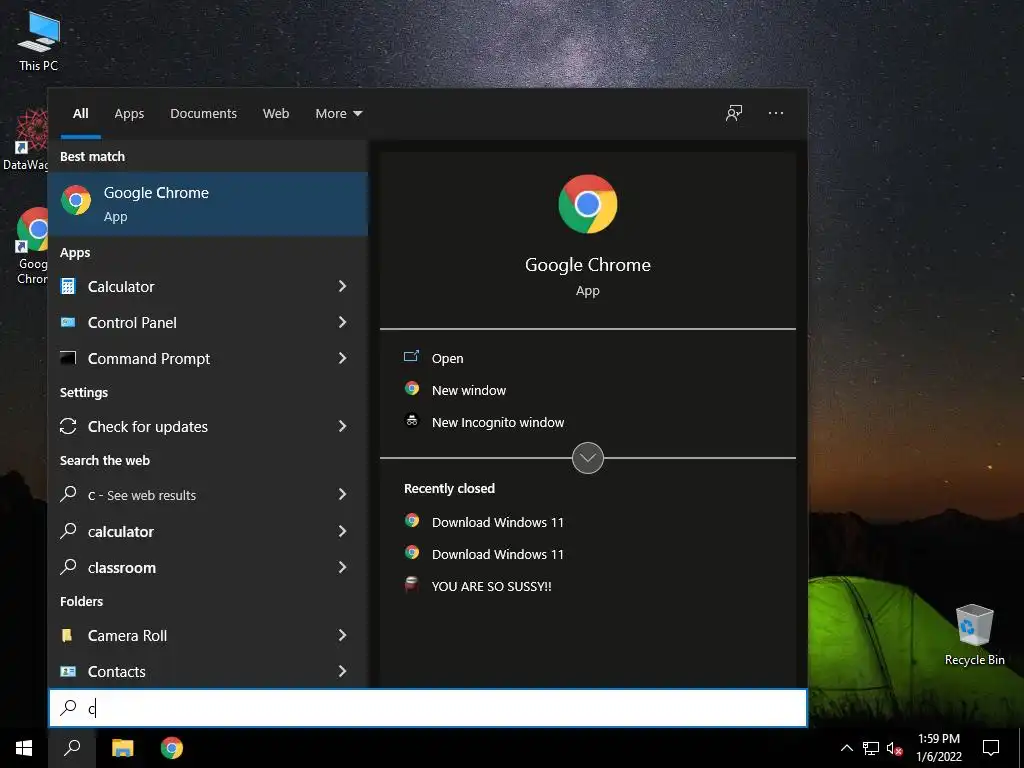Select the Google Chrome desktop shortcut

click(31, 246)
